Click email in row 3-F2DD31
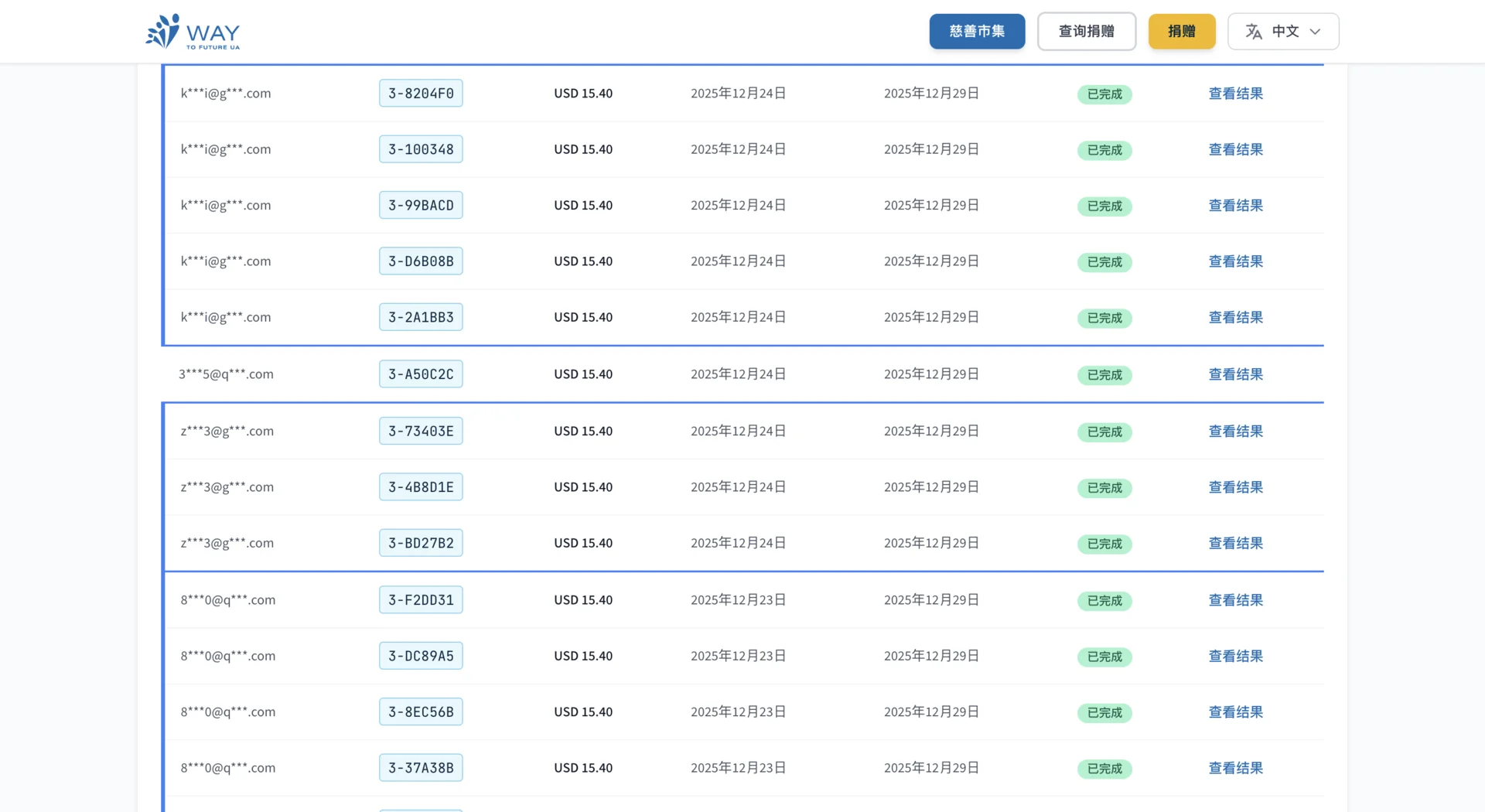The image size is (1485, 812). (228, 600)
